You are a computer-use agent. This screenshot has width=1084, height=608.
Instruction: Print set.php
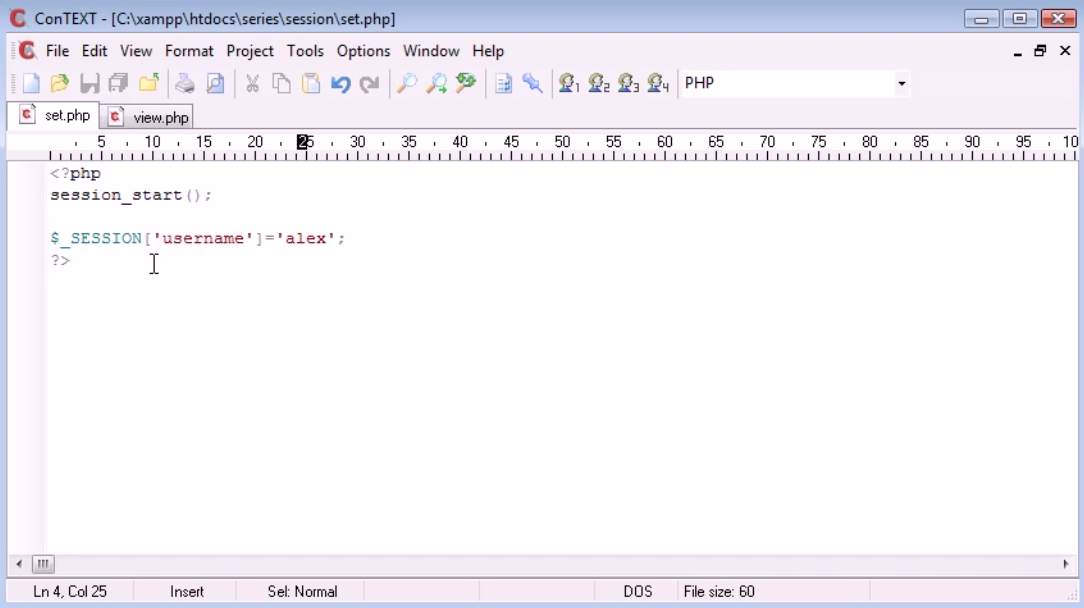click(184, 84)
